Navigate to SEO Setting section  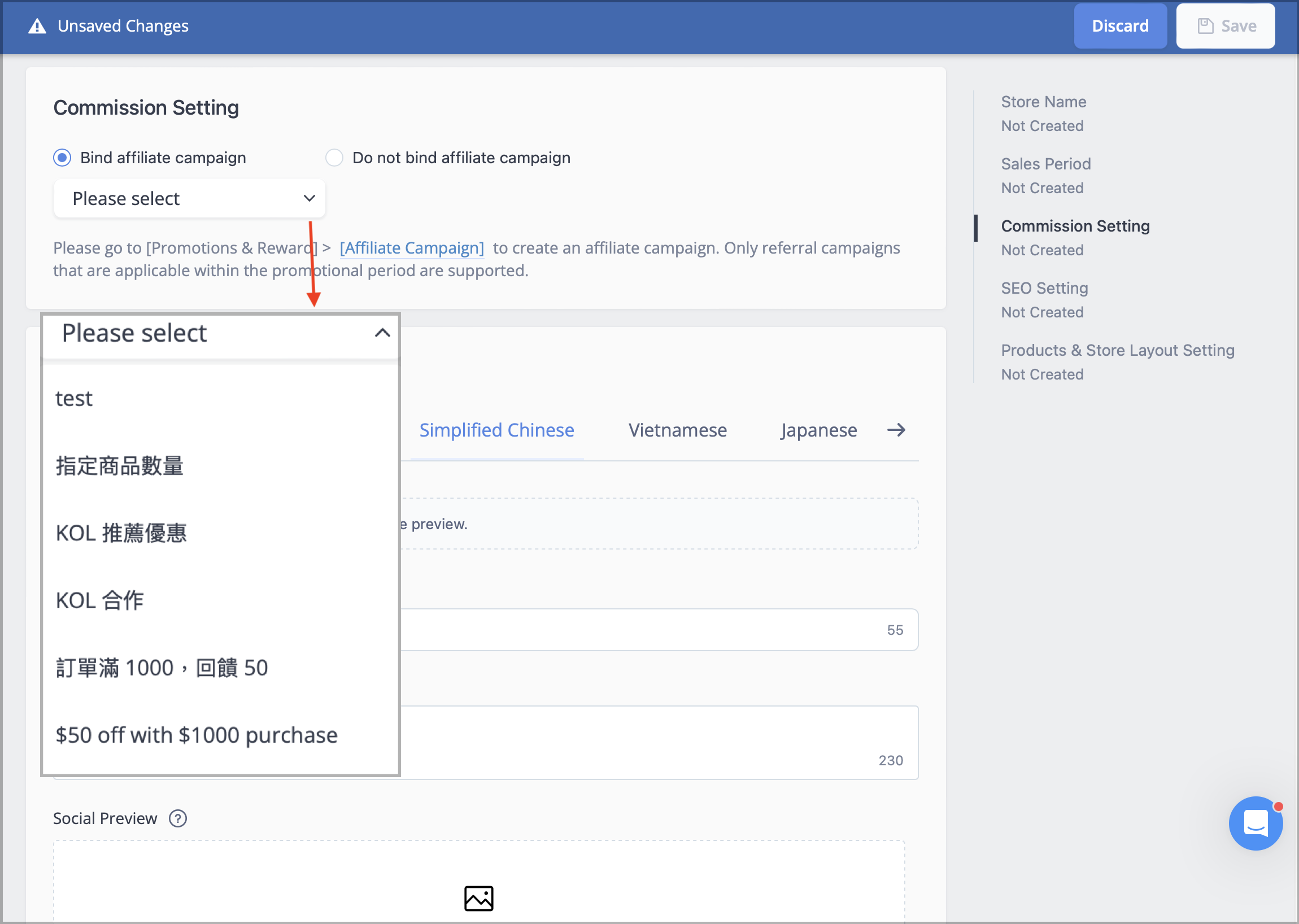click(1044, 288)
